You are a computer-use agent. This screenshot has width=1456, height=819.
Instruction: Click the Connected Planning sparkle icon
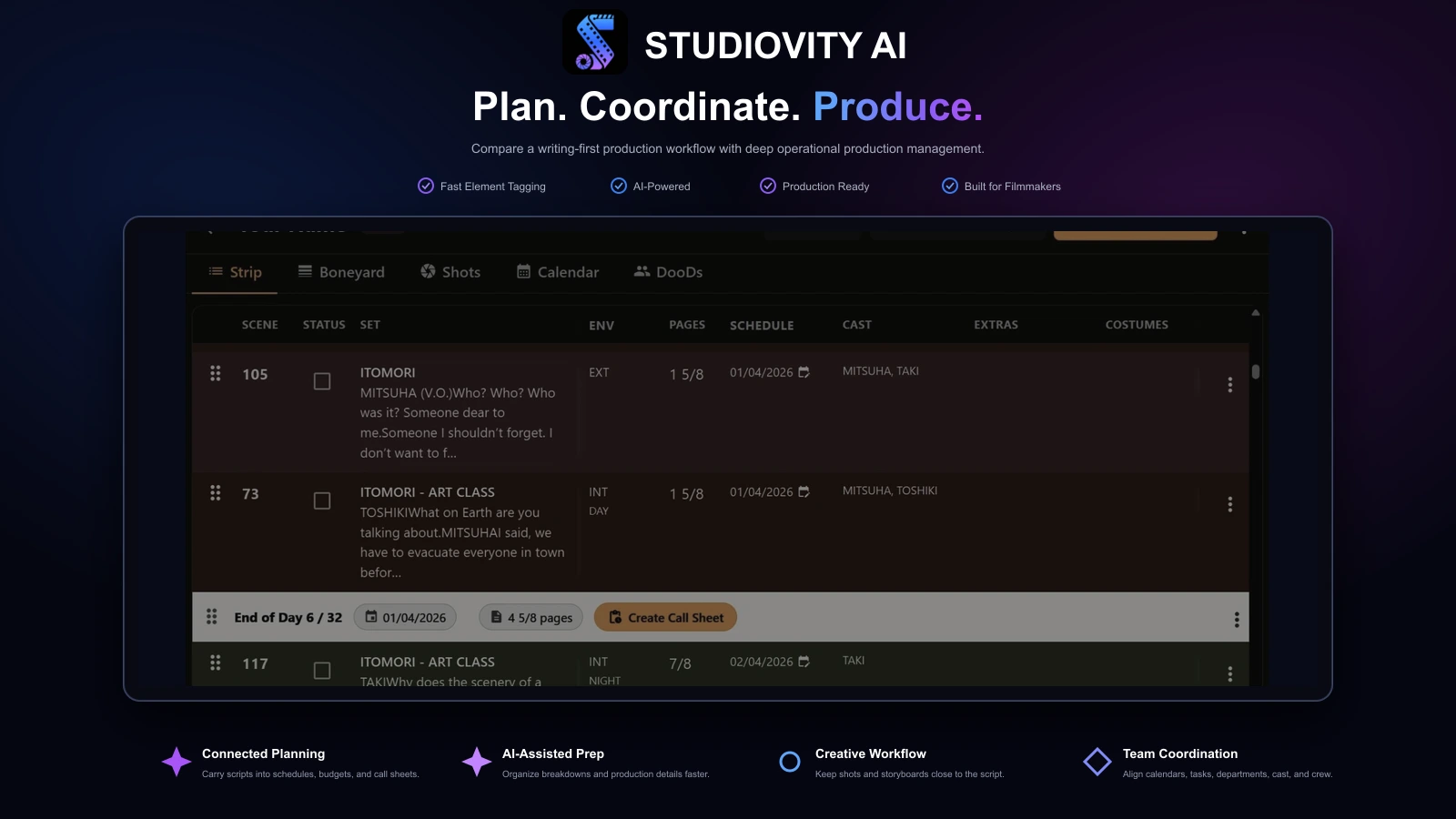coord(177,762)
